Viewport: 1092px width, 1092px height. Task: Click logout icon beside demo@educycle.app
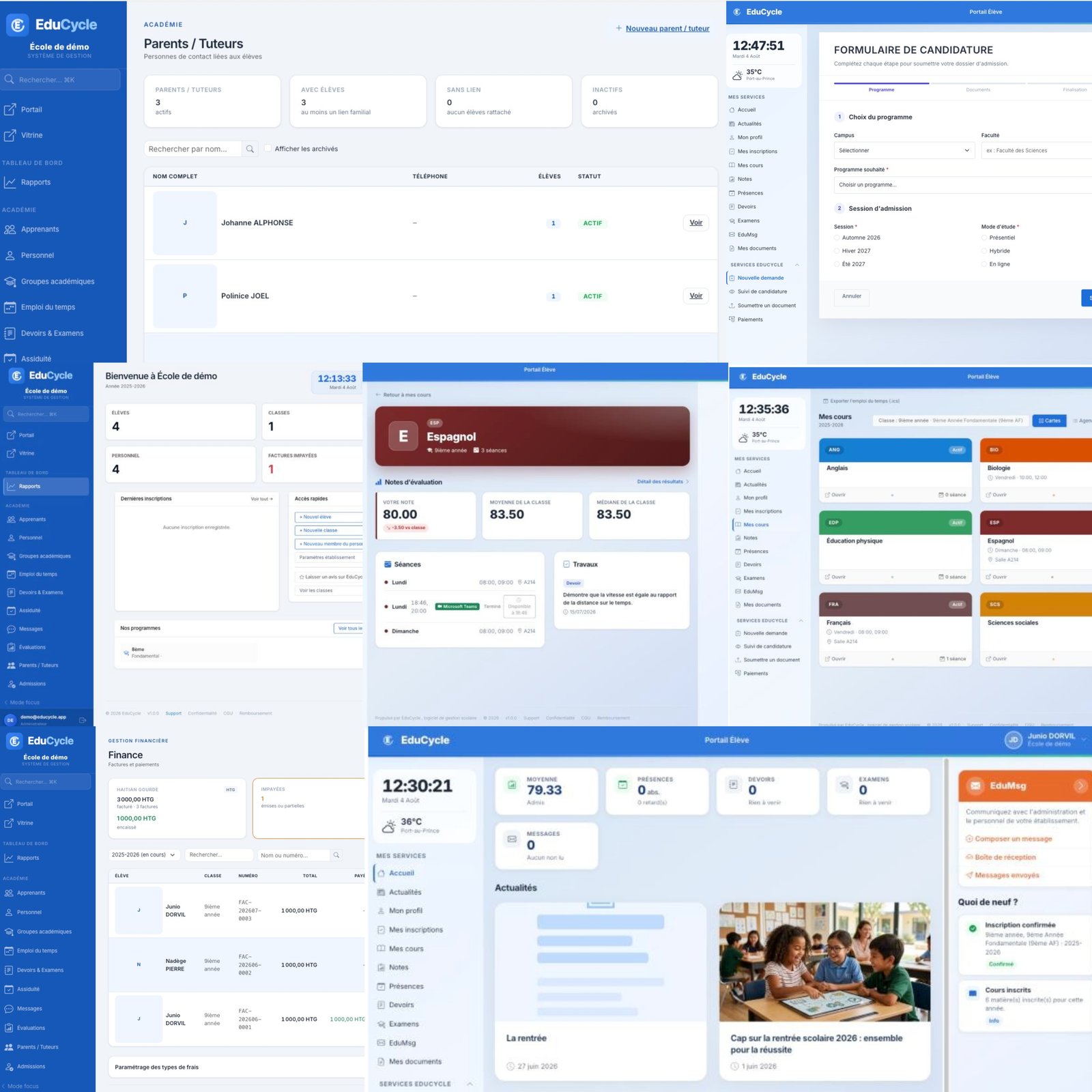click(83, 720)
